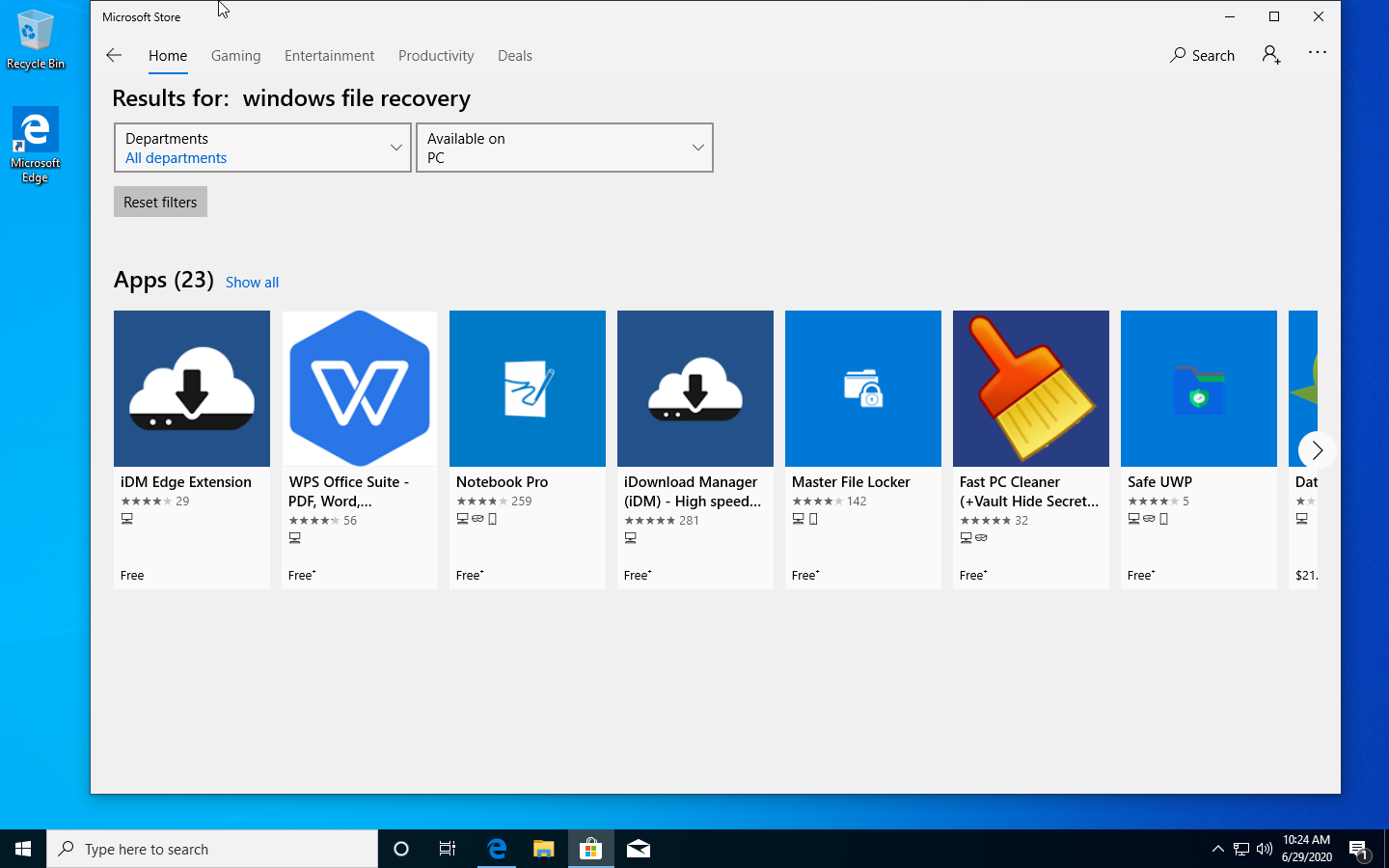Open the Action Center notifications icon
Screen dimensions: 1389x868
tap(1360, 850)
